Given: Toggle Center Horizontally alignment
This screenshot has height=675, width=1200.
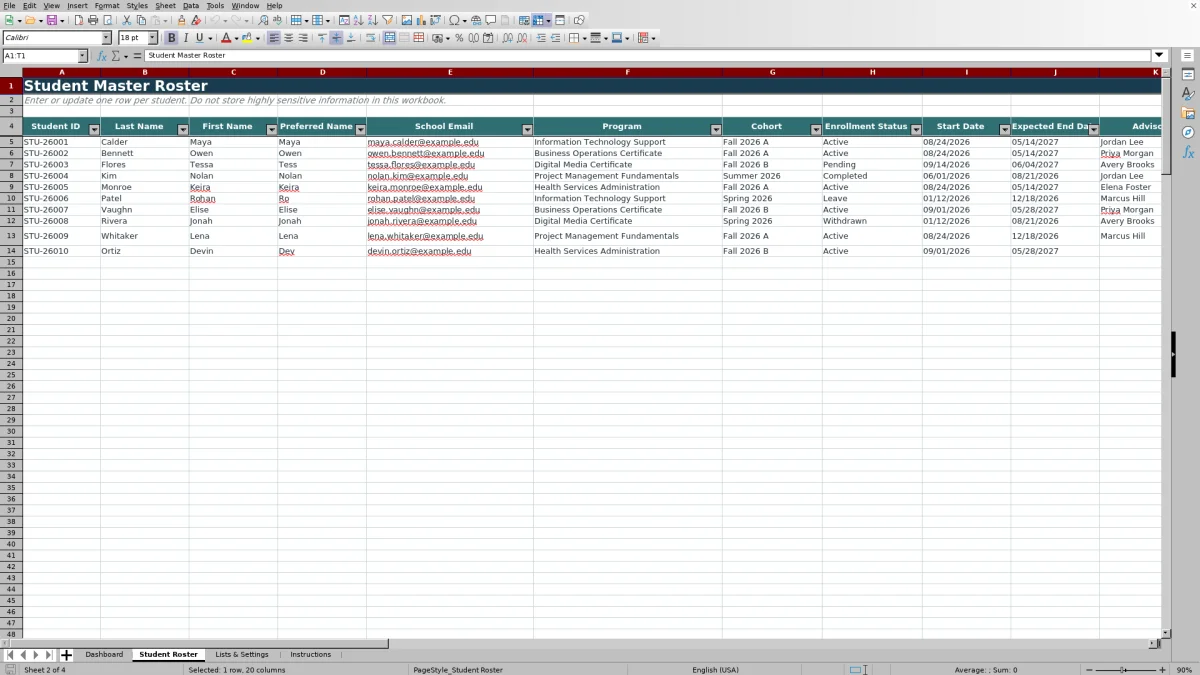Looking at the screenshot, I should click(x=288, y=38).
